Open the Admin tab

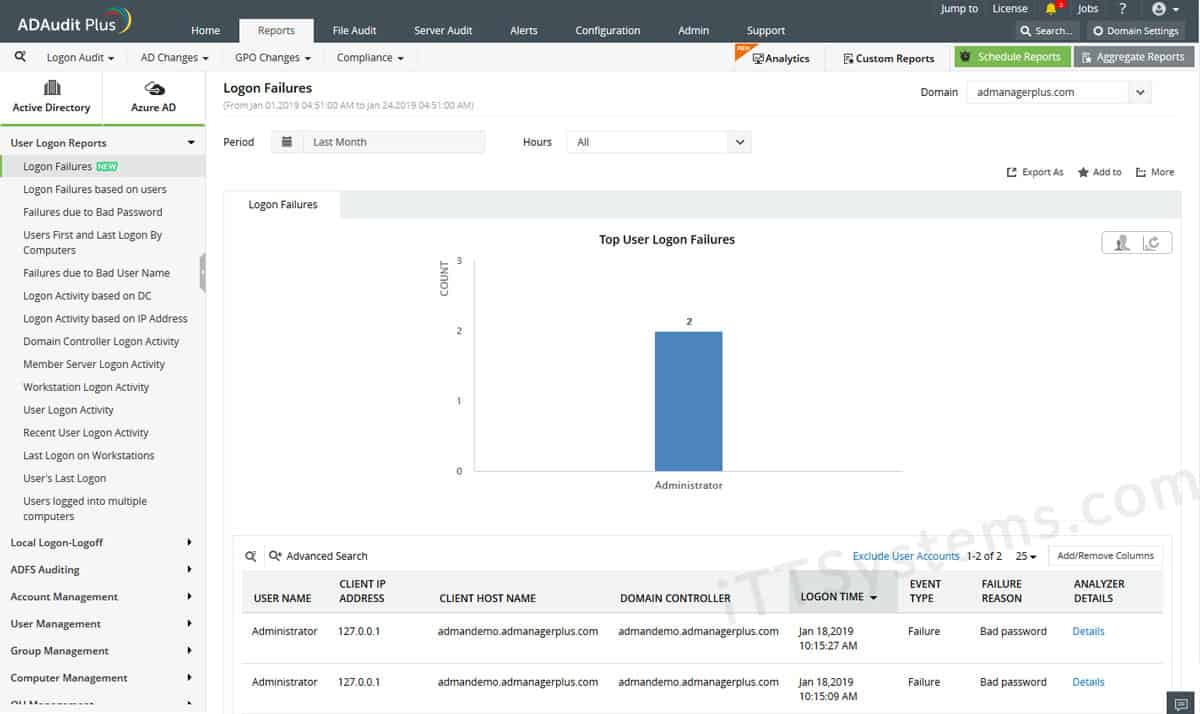click(693, 30)
